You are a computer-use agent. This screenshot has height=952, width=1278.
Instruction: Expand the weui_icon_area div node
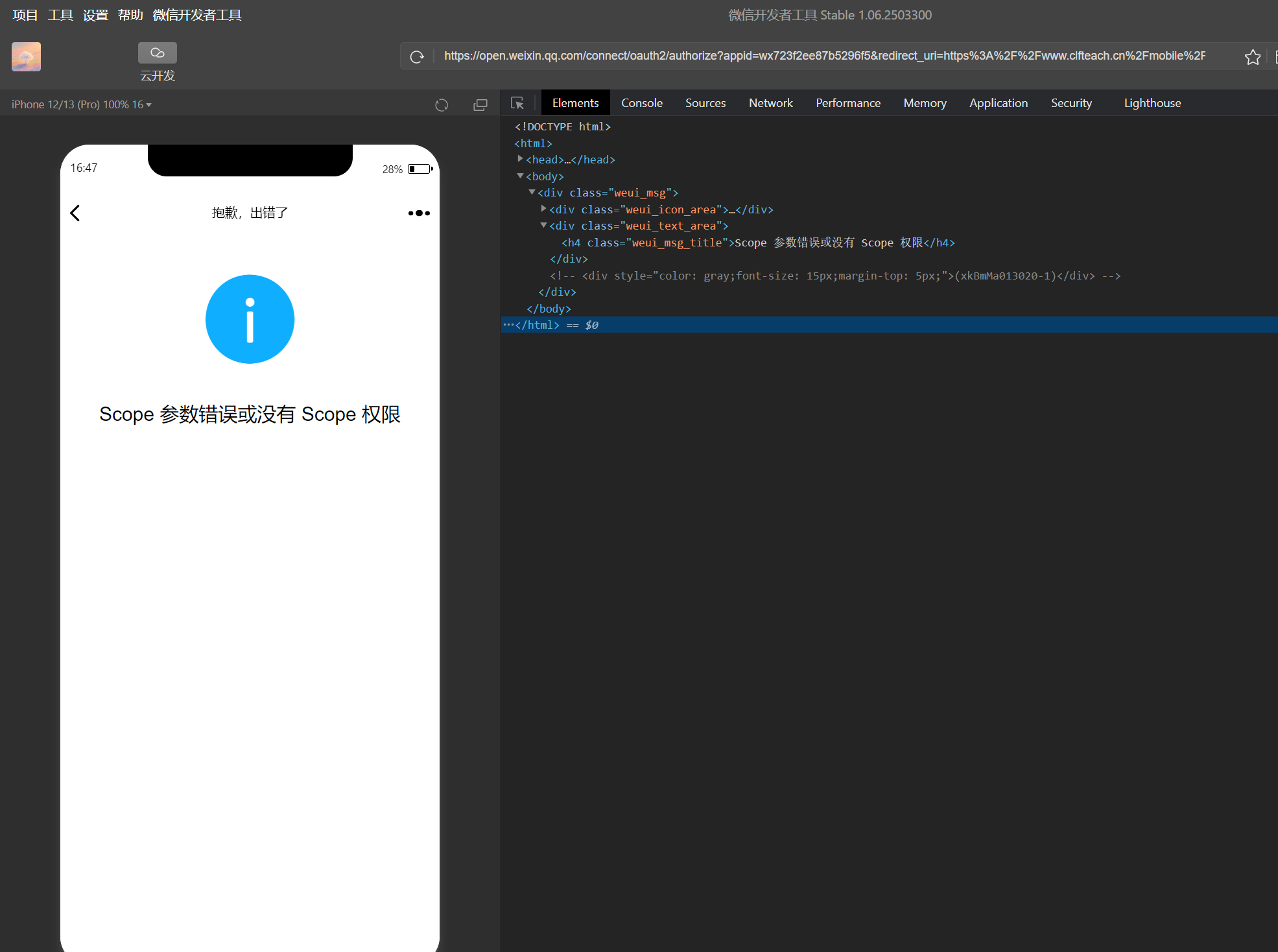click(x=543, y=209)
